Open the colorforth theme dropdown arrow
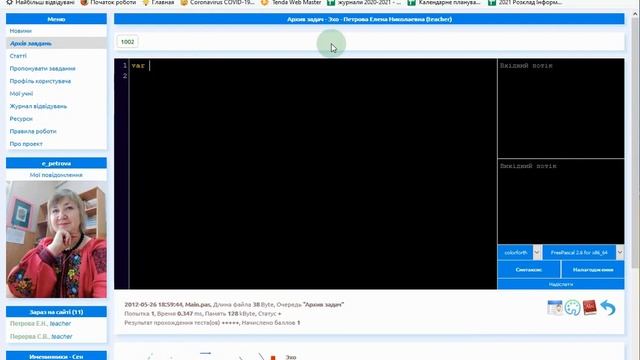640x360 pixels. (537, 253)
